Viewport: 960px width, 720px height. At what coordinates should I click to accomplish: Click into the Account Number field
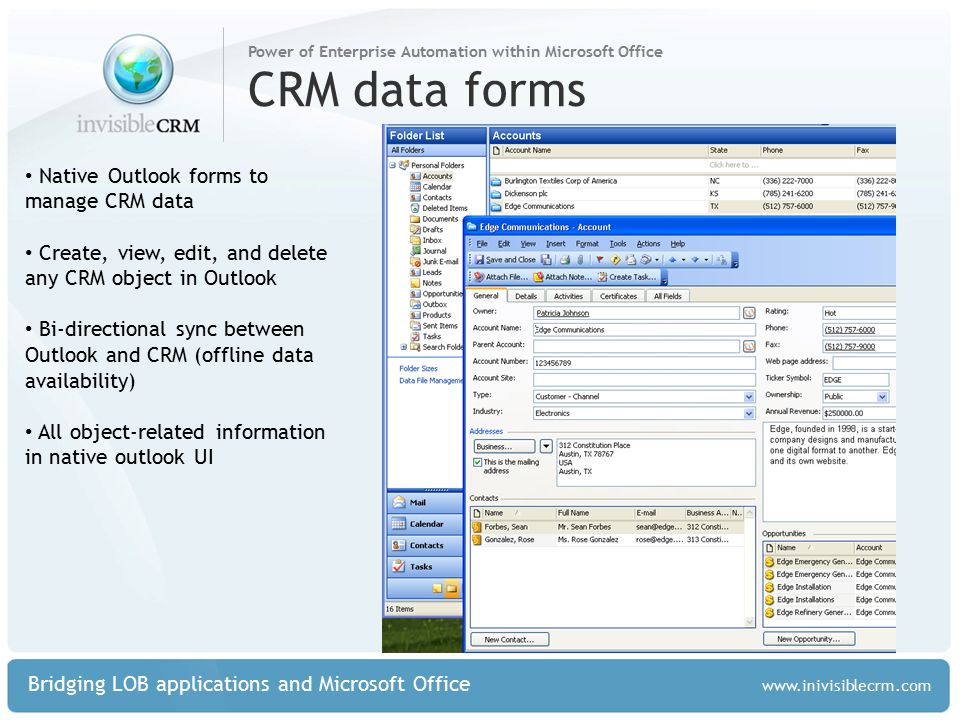tap(644, 363)
